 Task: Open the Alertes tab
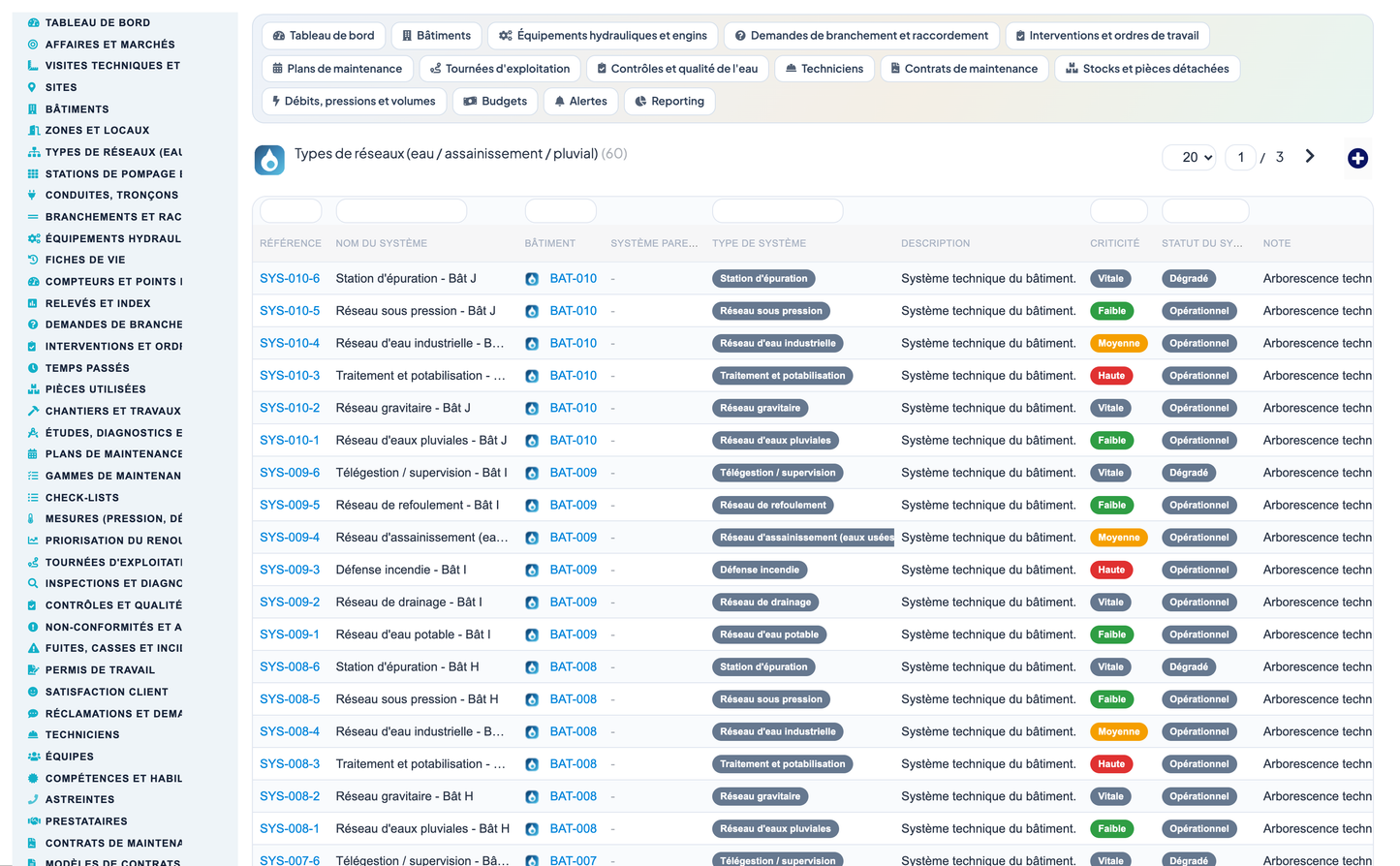[580, 101]
